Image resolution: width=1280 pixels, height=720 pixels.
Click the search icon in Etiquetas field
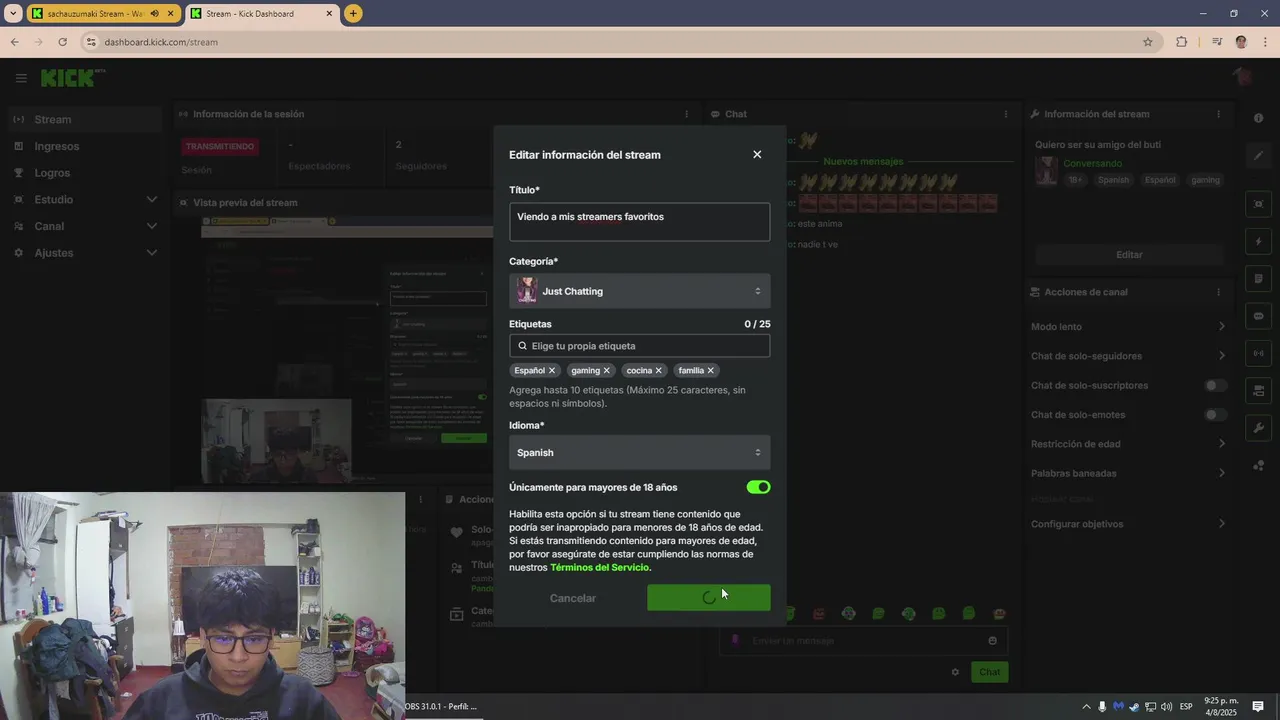coord(522,346)
